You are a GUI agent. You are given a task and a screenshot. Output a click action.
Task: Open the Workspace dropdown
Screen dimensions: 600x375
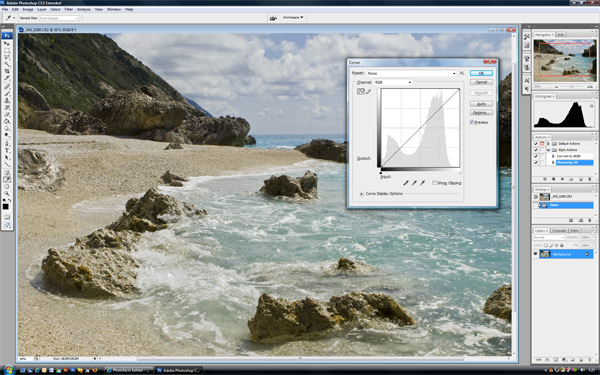(x=293, y=18)
